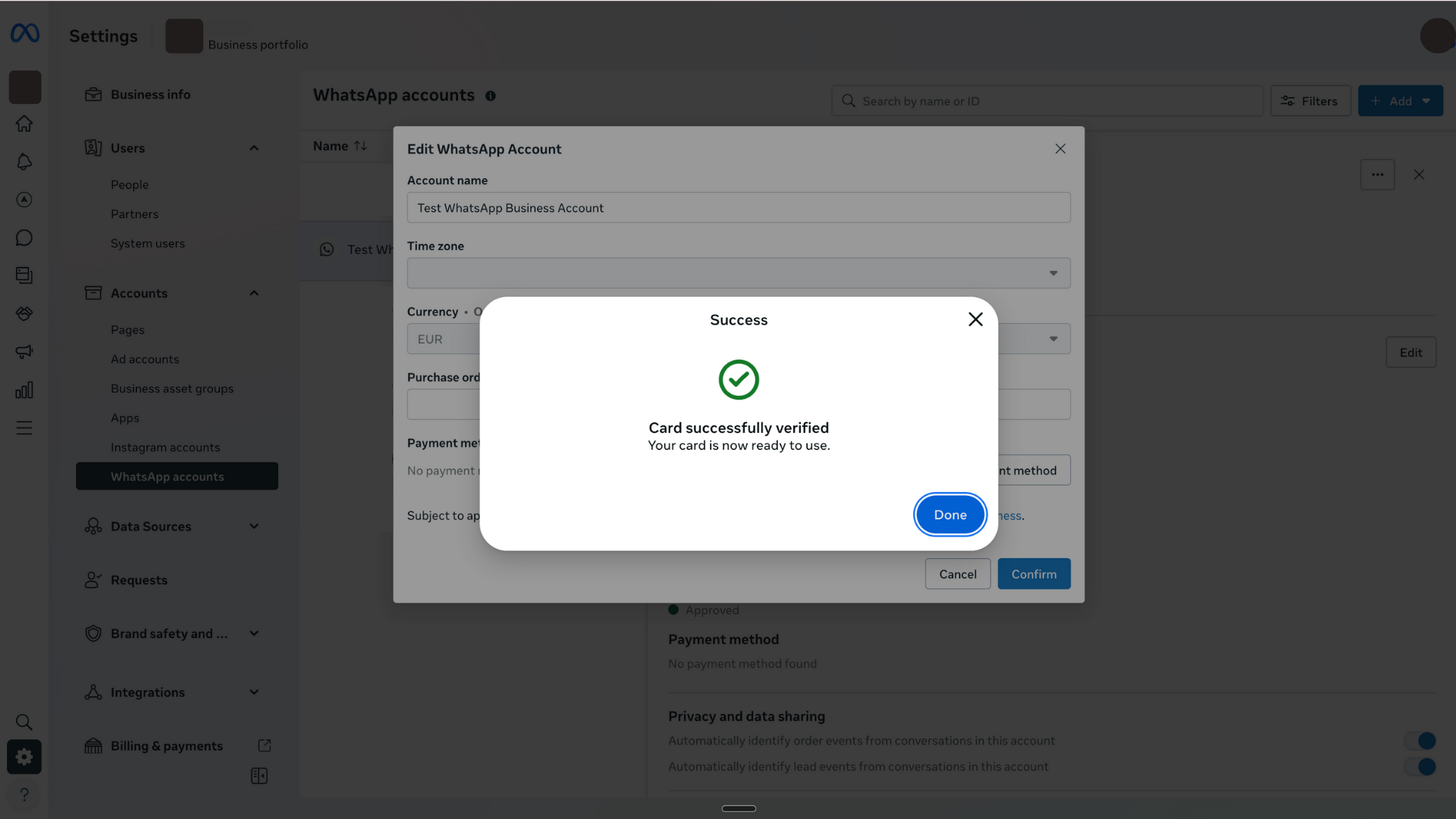Open Ad accounts sidebar item
The height and width of the screenshot is (819, 1456).
(145, 359)
